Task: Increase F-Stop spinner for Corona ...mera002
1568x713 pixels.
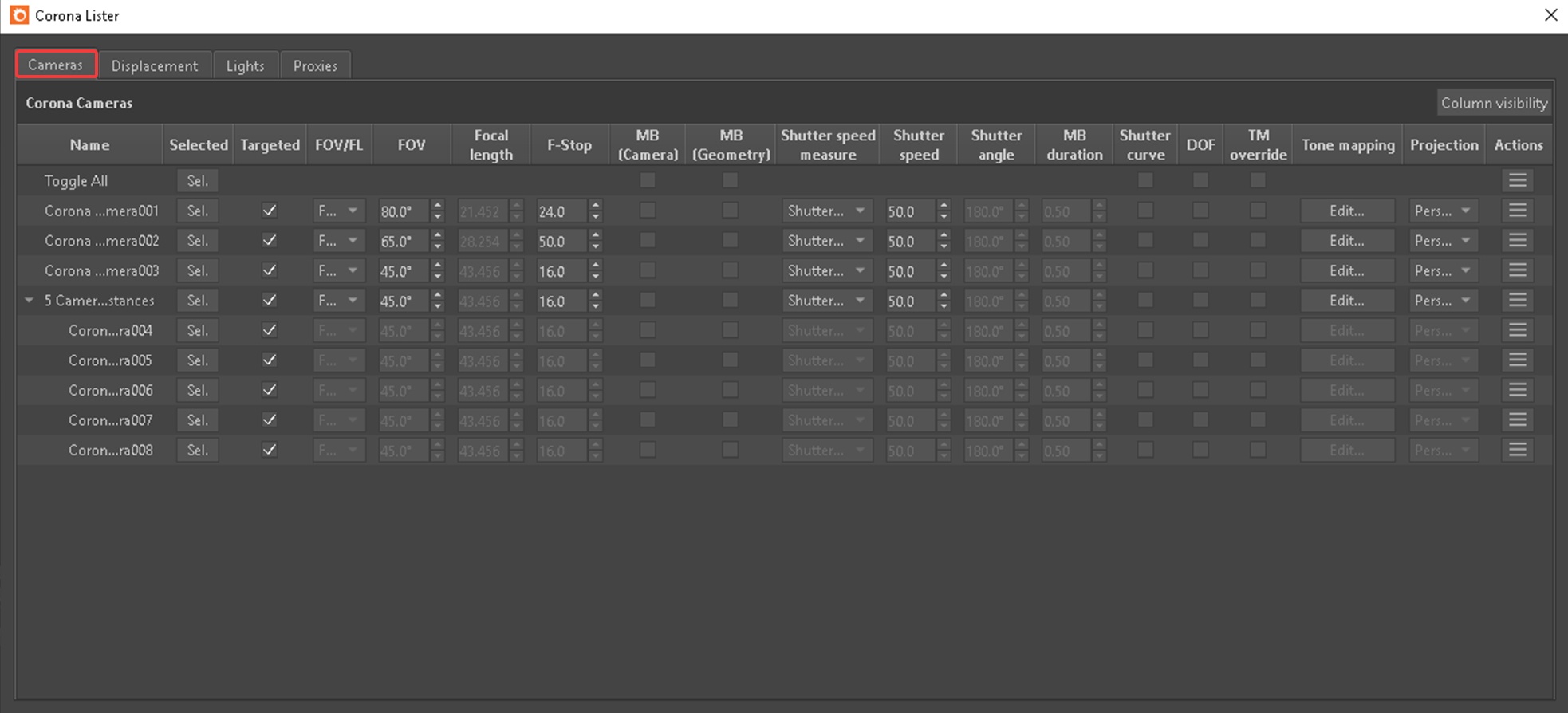Action: (x=596, y=236)
